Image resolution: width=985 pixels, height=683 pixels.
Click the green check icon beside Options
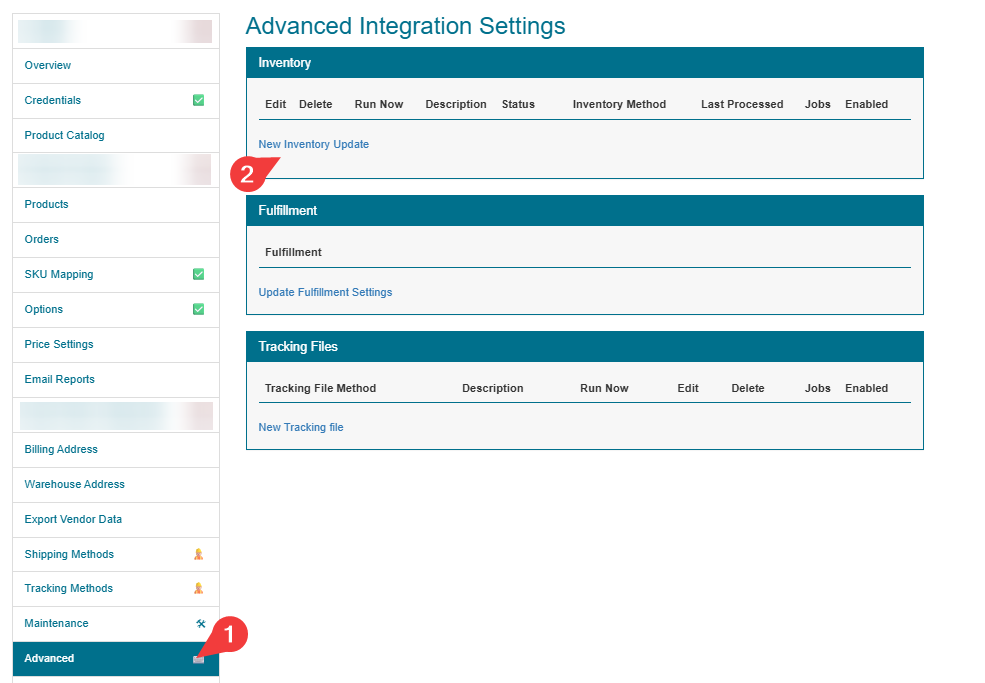click(x=198, y=309)
